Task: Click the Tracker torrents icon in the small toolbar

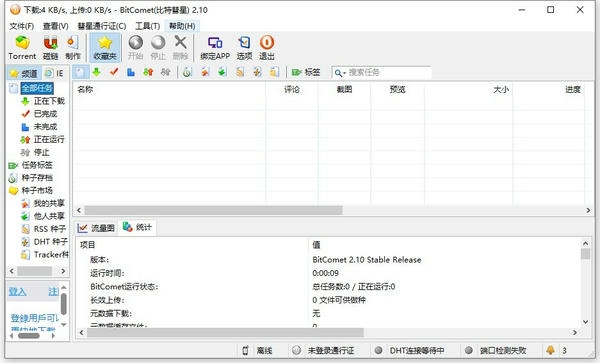Action: click(274, 72)
